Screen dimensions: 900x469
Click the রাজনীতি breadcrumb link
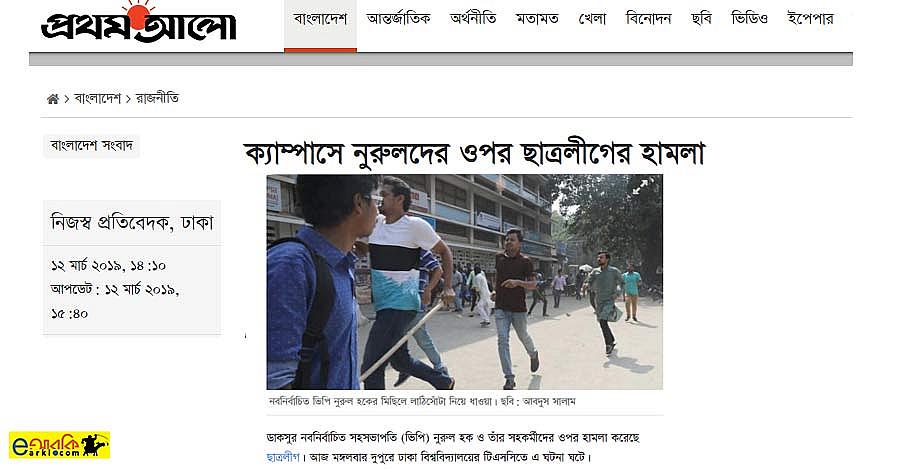[x=157, y=99]
